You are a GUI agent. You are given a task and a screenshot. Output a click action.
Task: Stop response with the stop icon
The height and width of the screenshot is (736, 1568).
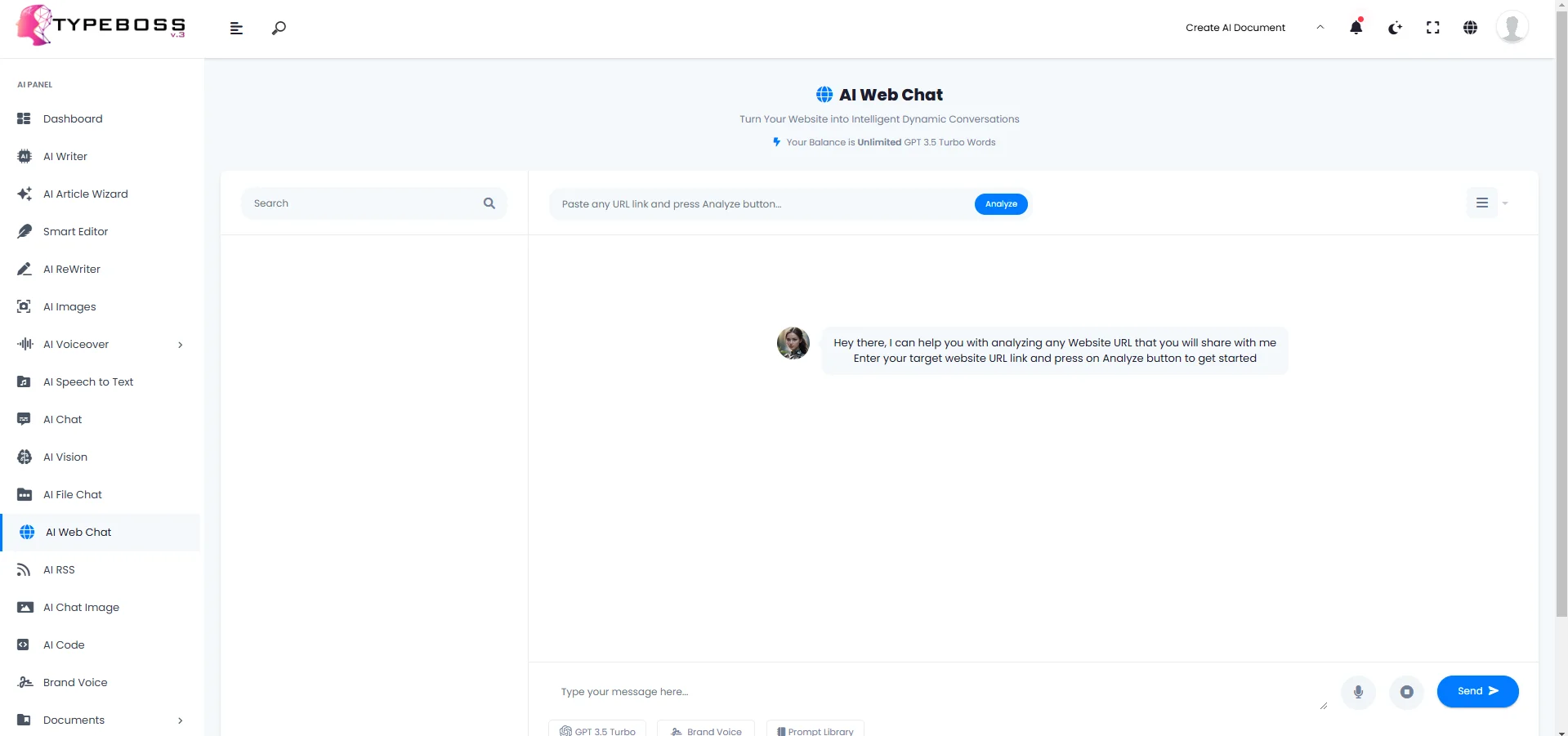pyautogui.click(x=1406, y=692)
